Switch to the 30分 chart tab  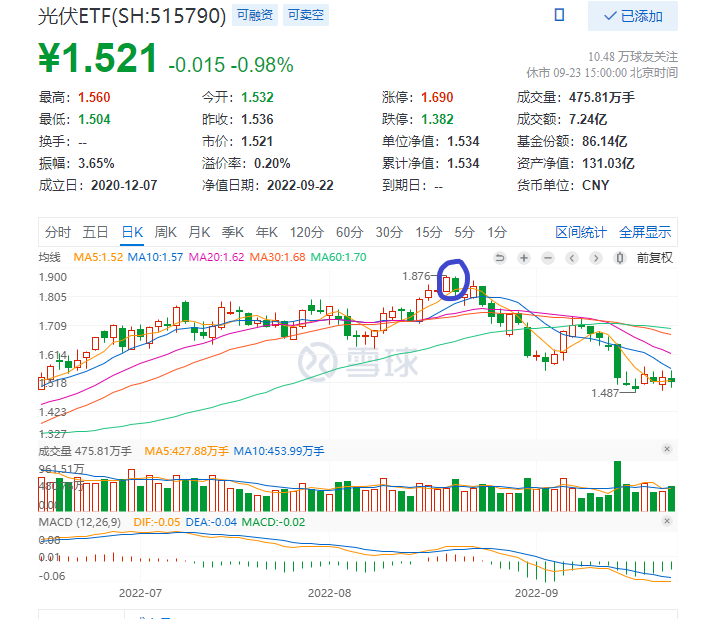pyautogui.click(x=389, y=232)
